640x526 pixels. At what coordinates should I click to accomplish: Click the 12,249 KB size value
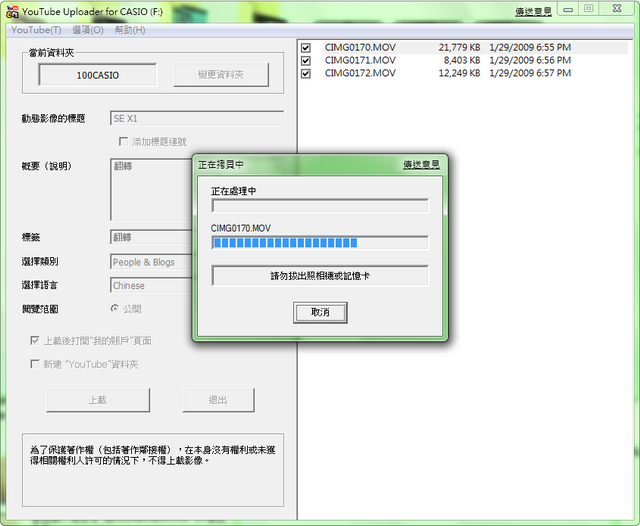(459, 73)
